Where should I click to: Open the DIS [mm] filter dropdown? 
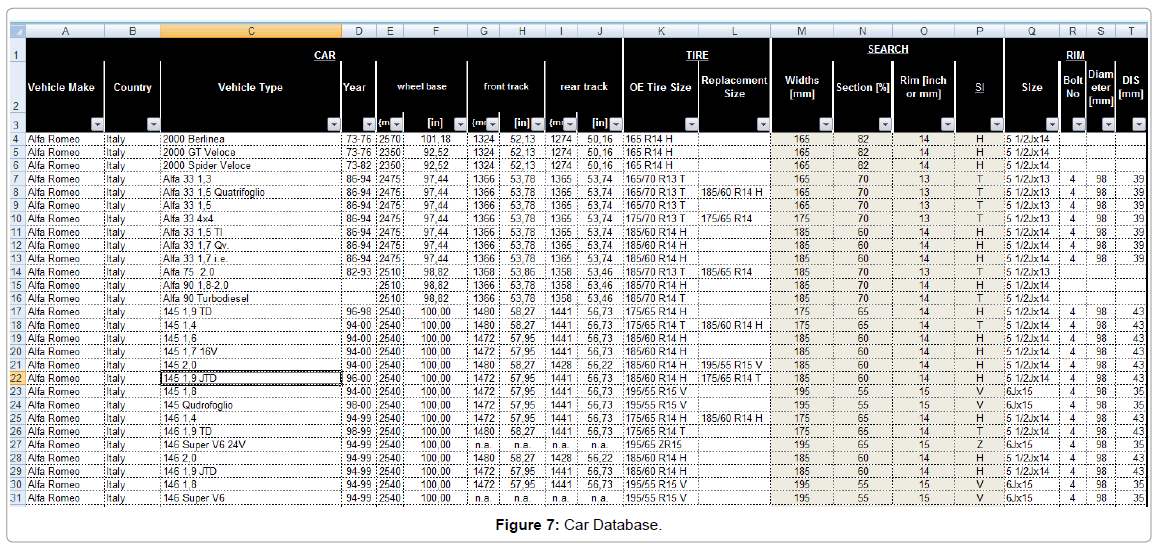point(1137,124)
